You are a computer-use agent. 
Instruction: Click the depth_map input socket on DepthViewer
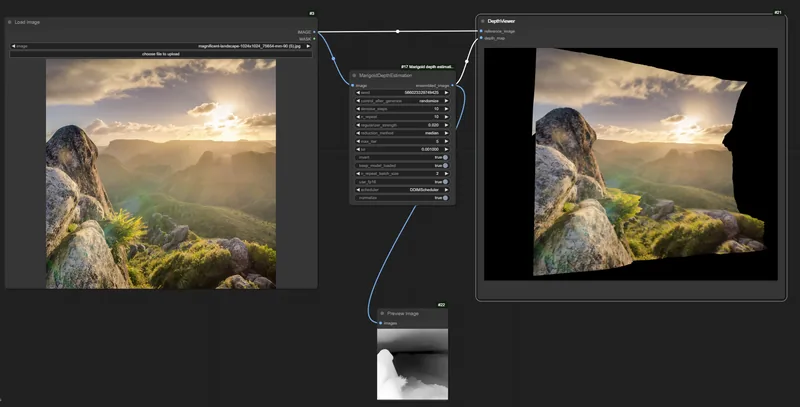(x=481, y=38)
